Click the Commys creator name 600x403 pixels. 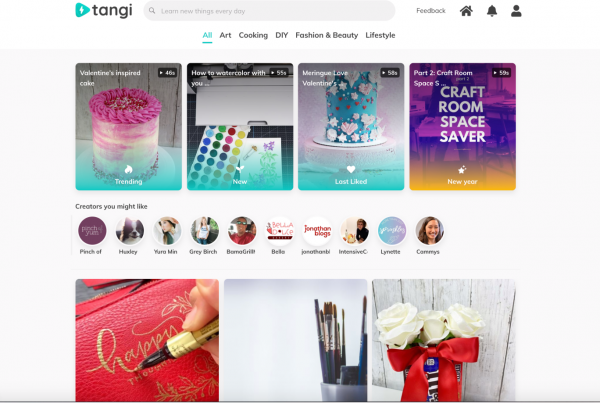(x=428, y=252)
